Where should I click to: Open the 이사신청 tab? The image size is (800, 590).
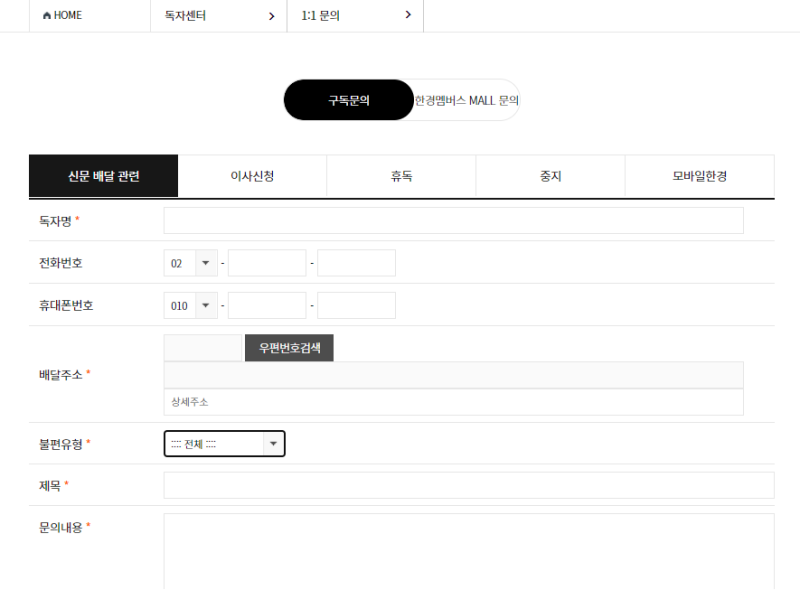[253, 176]
